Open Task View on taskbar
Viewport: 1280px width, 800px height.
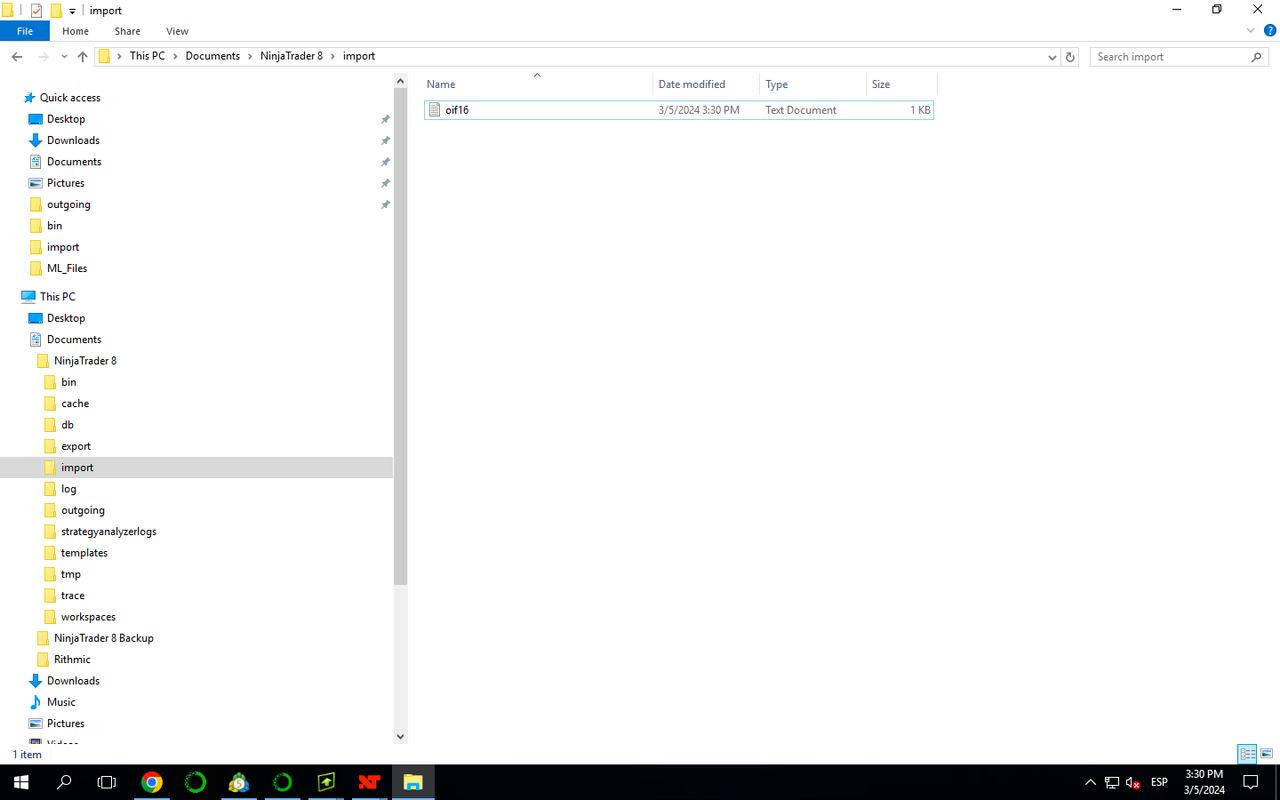107,782
